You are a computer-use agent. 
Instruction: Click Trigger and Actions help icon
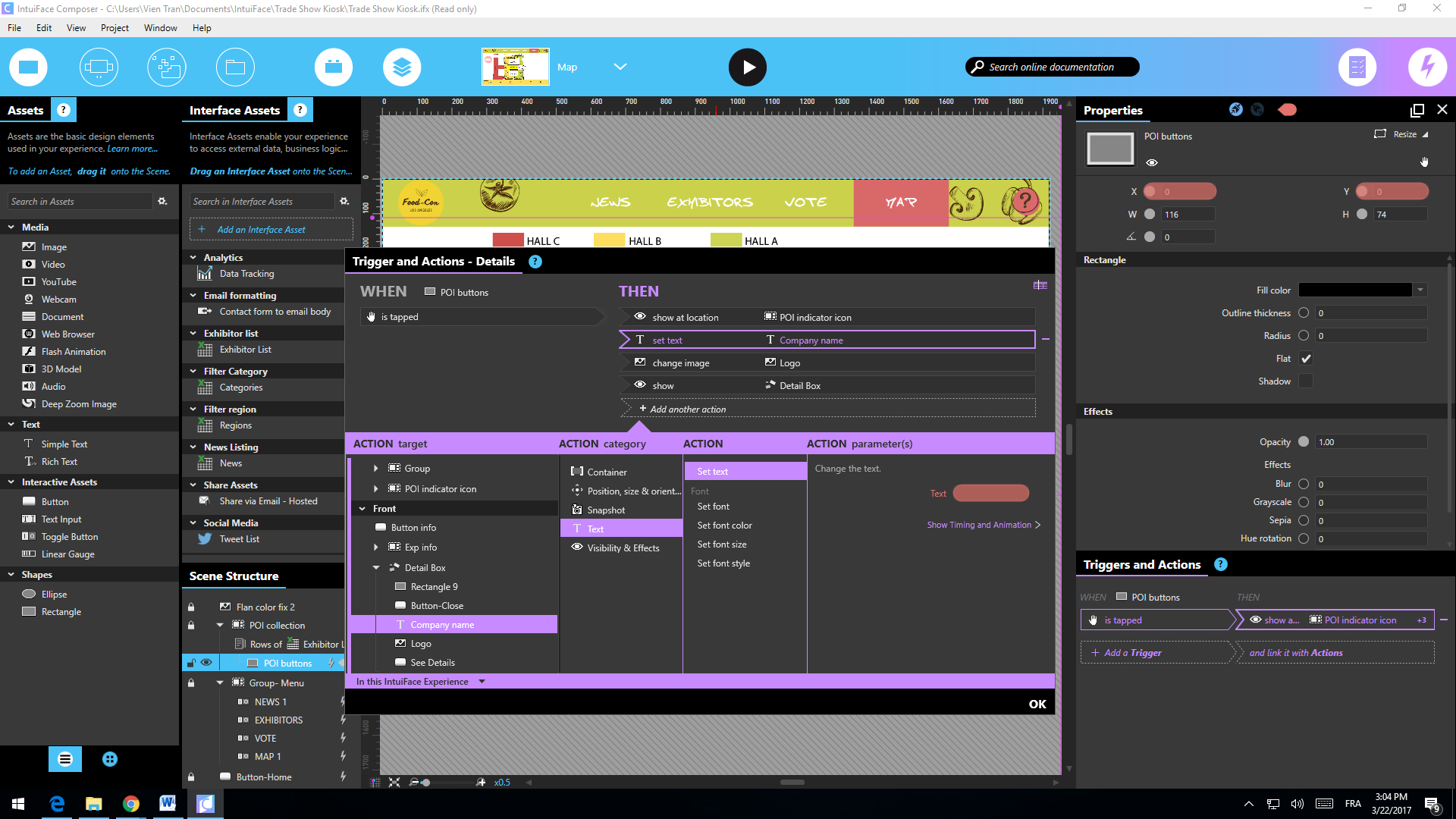click(x=535, y=262)
